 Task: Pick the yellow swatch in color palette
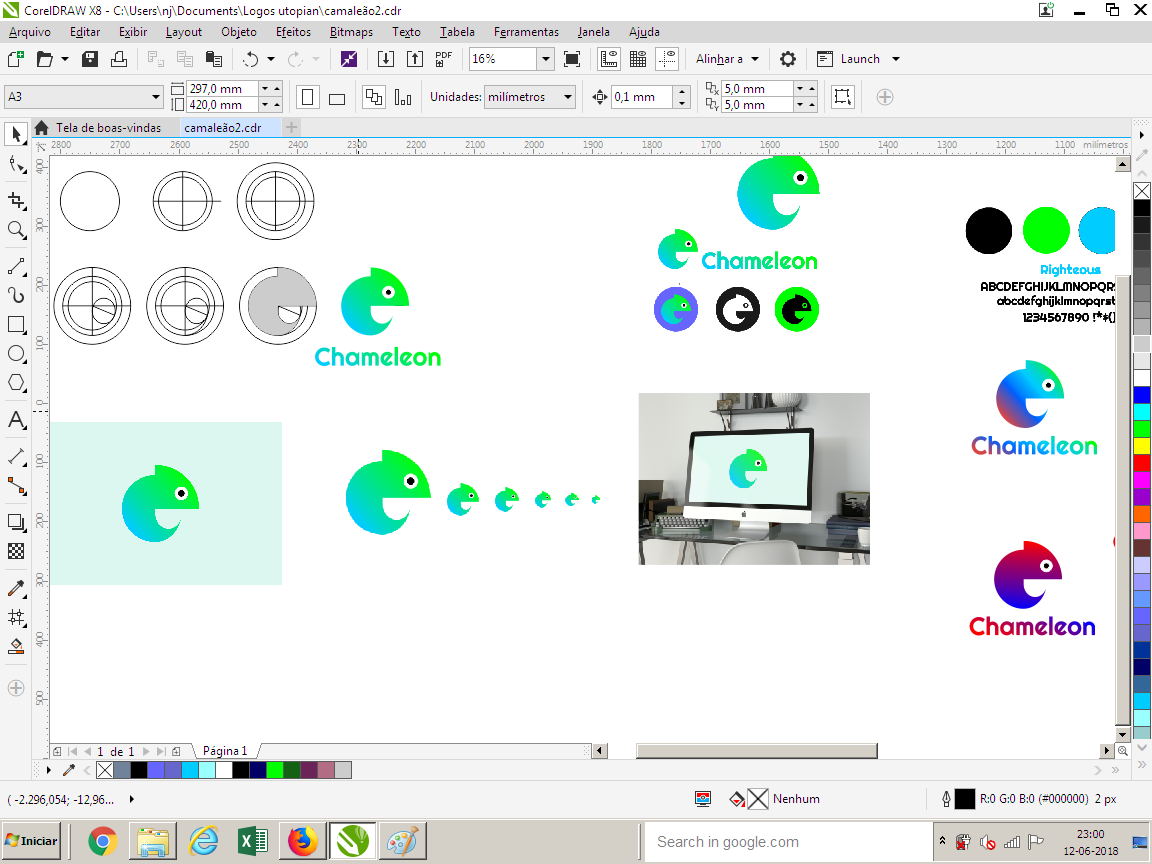pos(1142,446)
